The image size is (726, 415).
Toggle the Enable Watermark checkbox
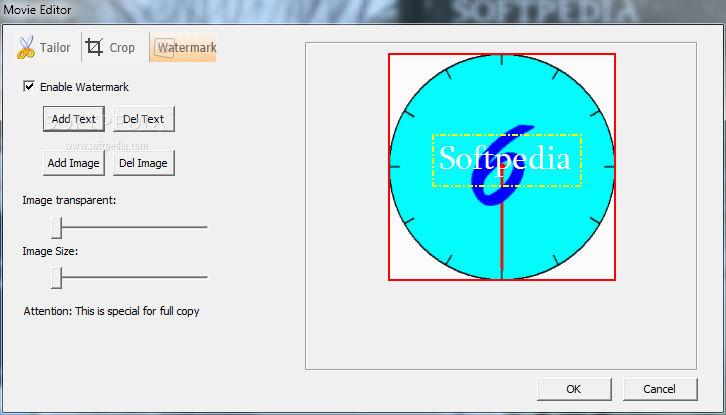(x=29, y=87)
